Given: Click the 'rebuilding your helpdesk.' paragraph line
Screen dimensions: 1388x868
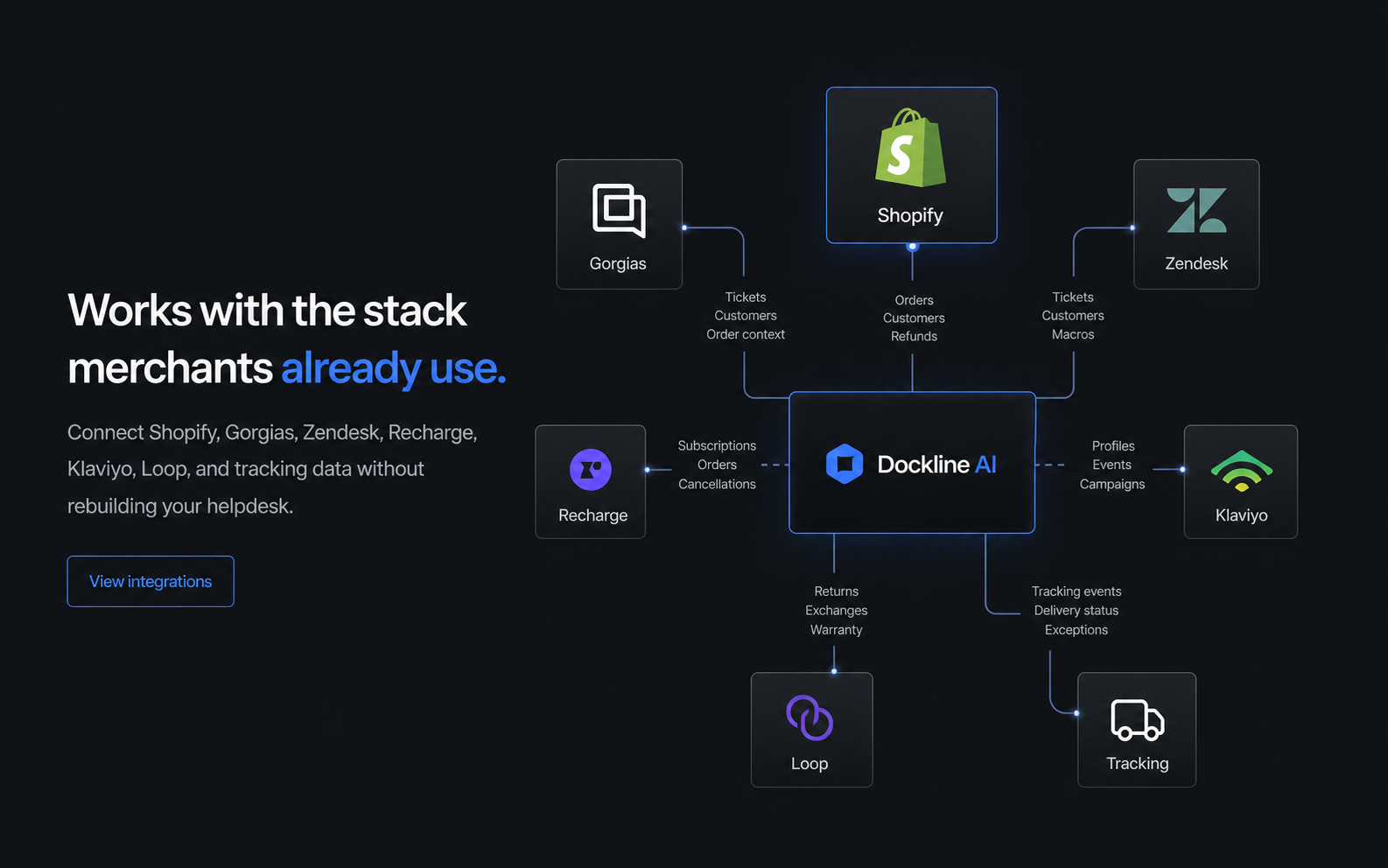Looking at the screenshot, I should click(180, 506).
